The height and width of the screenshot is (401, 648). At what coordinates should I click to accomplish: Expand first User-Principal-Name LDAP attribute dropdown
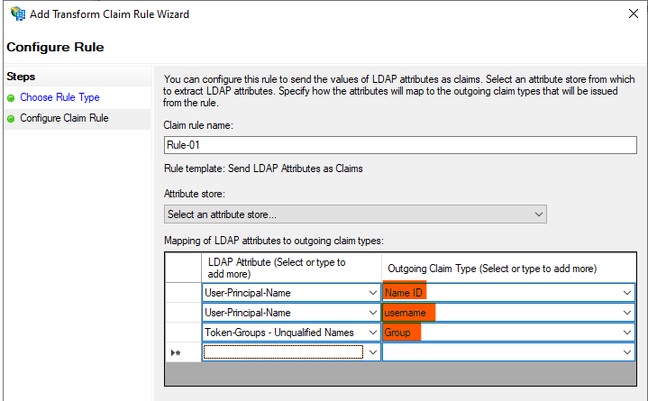[x=372, y=292]
